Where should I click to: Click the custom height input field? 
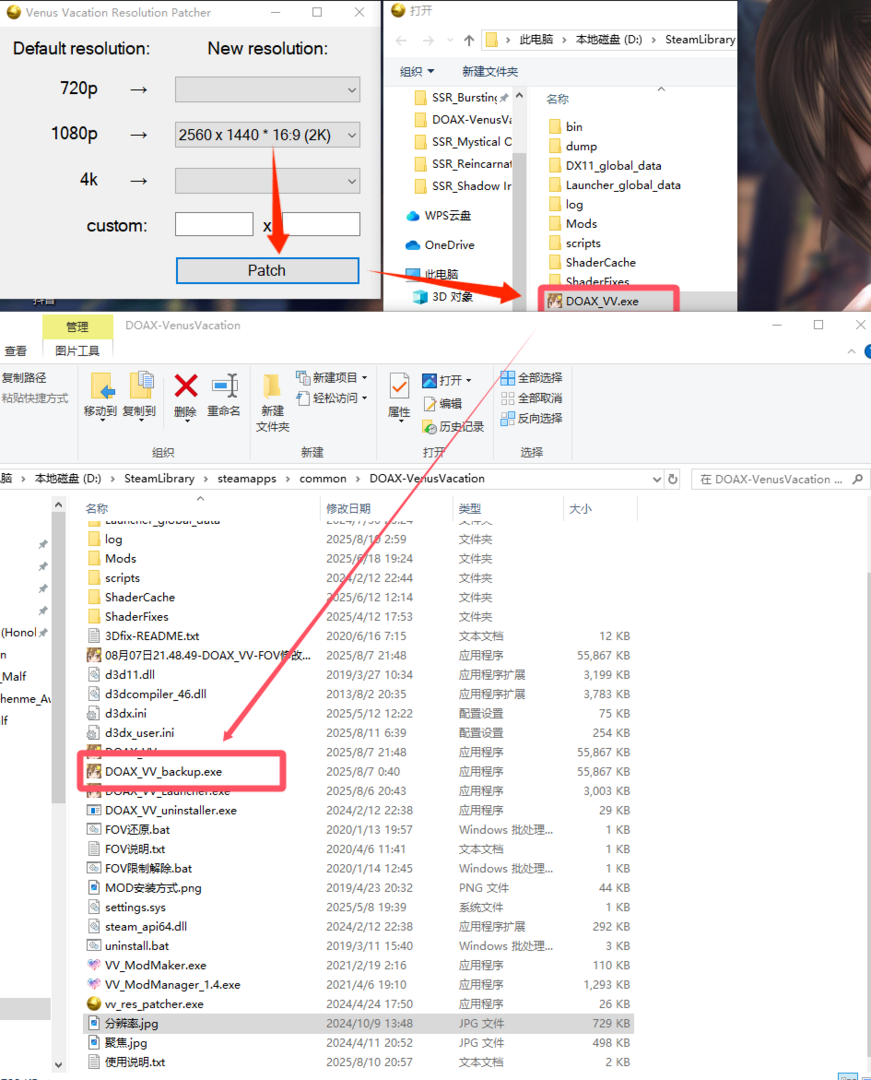[x=321, y=225]
